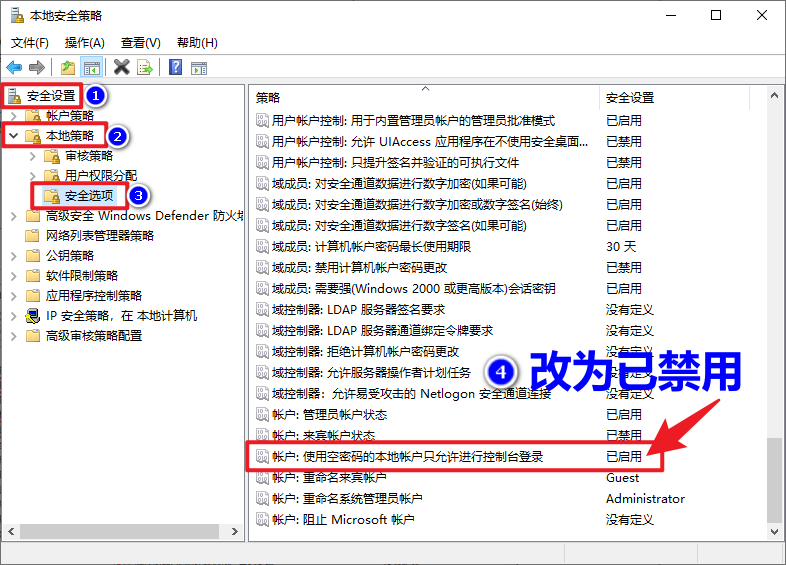This screenshot has height=565, width=786.
Task: Click the IP 安全策略 computer icon
Action: click(x=33, y=316)
